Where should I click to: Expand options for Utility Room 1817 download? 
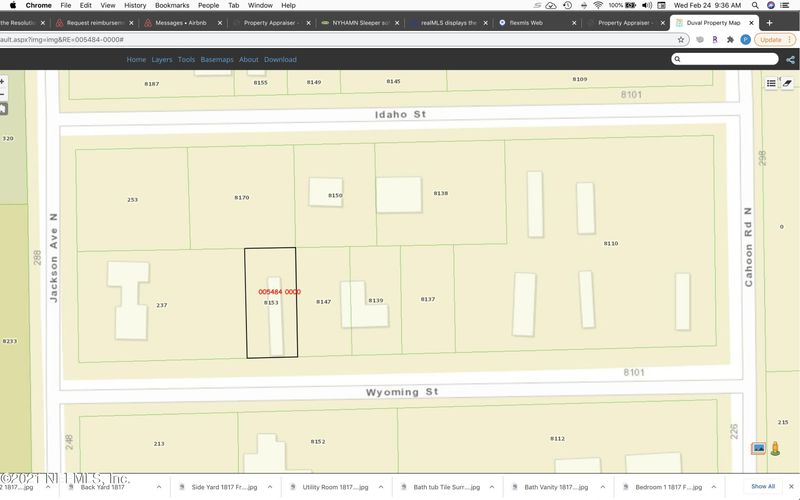[x=381, y=487]
